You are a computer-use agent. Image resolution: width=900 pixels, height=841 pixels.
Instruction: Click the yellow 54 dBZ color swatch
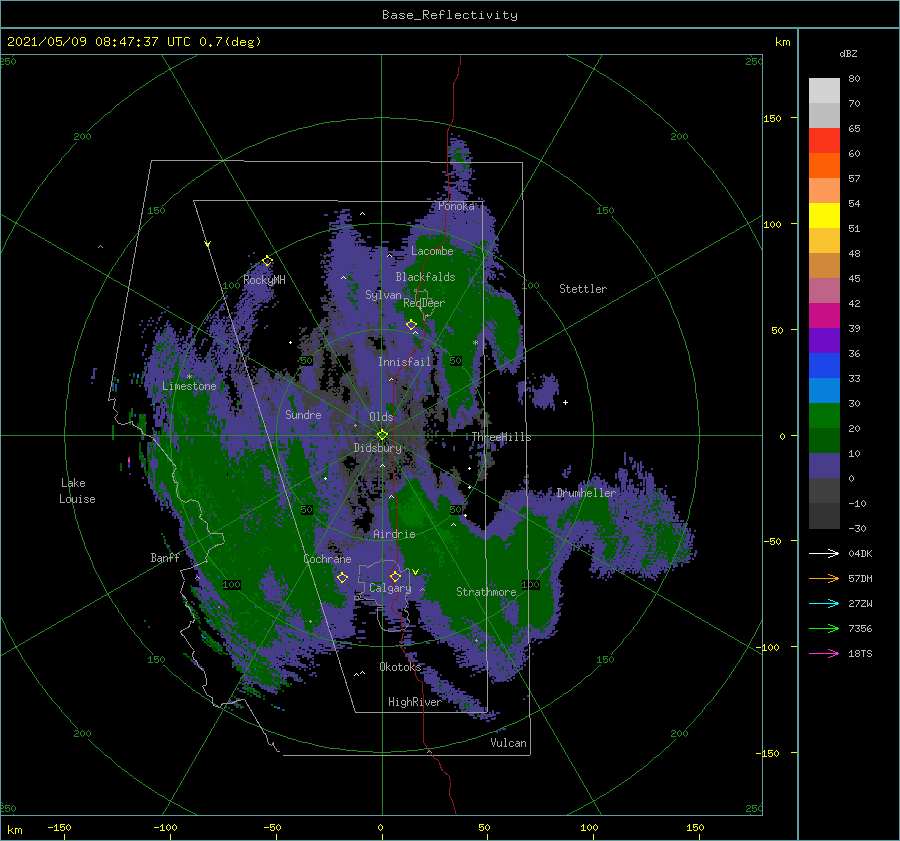click(824, 215)
